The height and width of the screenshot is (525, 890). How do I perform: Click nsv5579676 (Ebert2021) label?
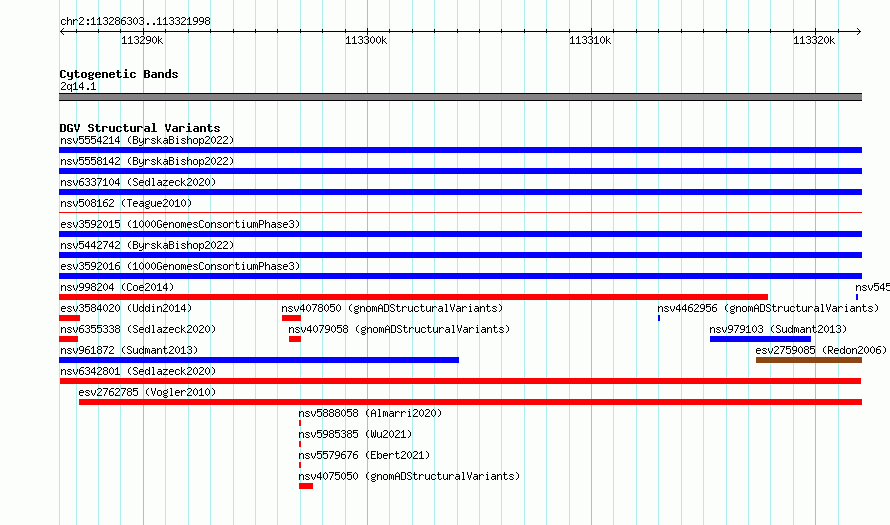click(364, 455)
